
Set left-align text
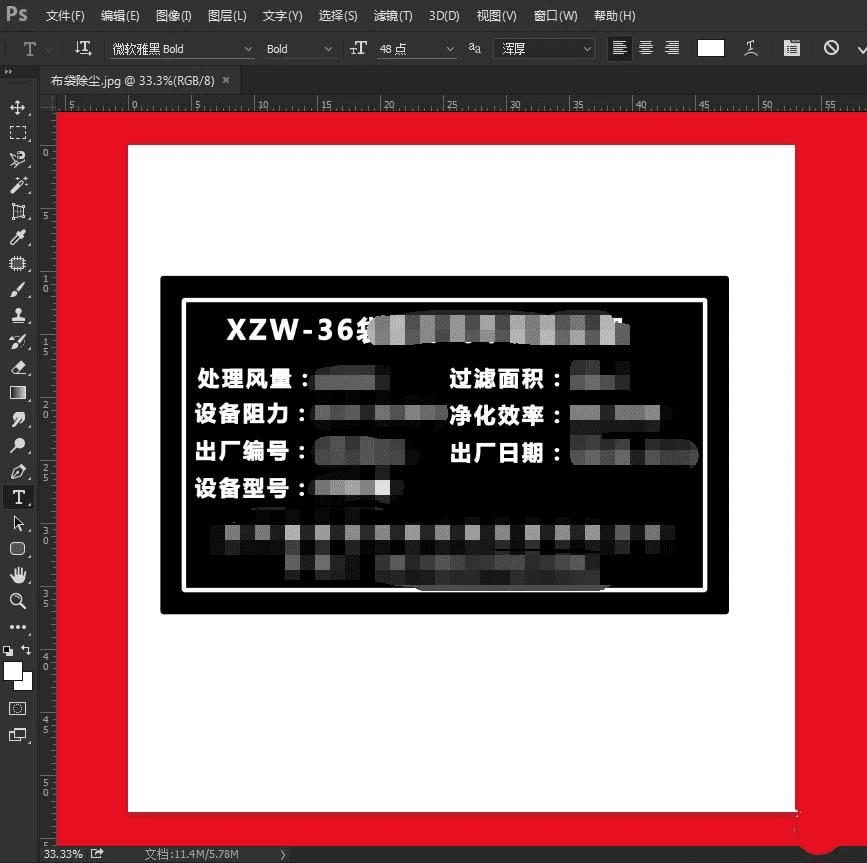(619, 48)
